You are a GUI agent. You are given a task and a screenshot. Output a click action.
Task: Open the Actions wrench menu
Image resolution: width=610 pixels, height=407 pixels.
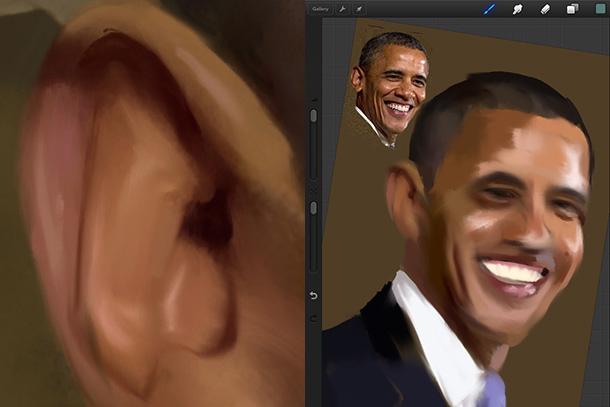click(x=343, y=9)
